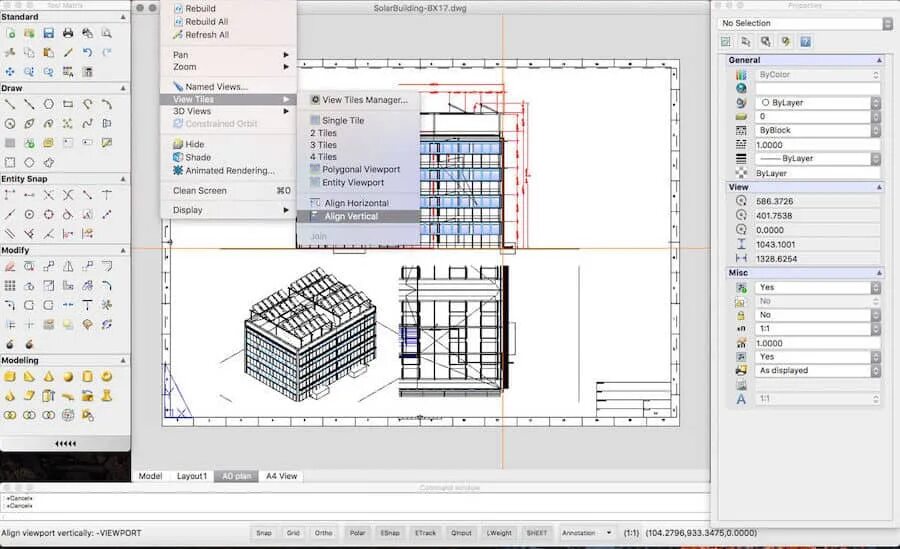Choose the Center entity snap icon
The image size is (900, 549).
coord(29,214)
